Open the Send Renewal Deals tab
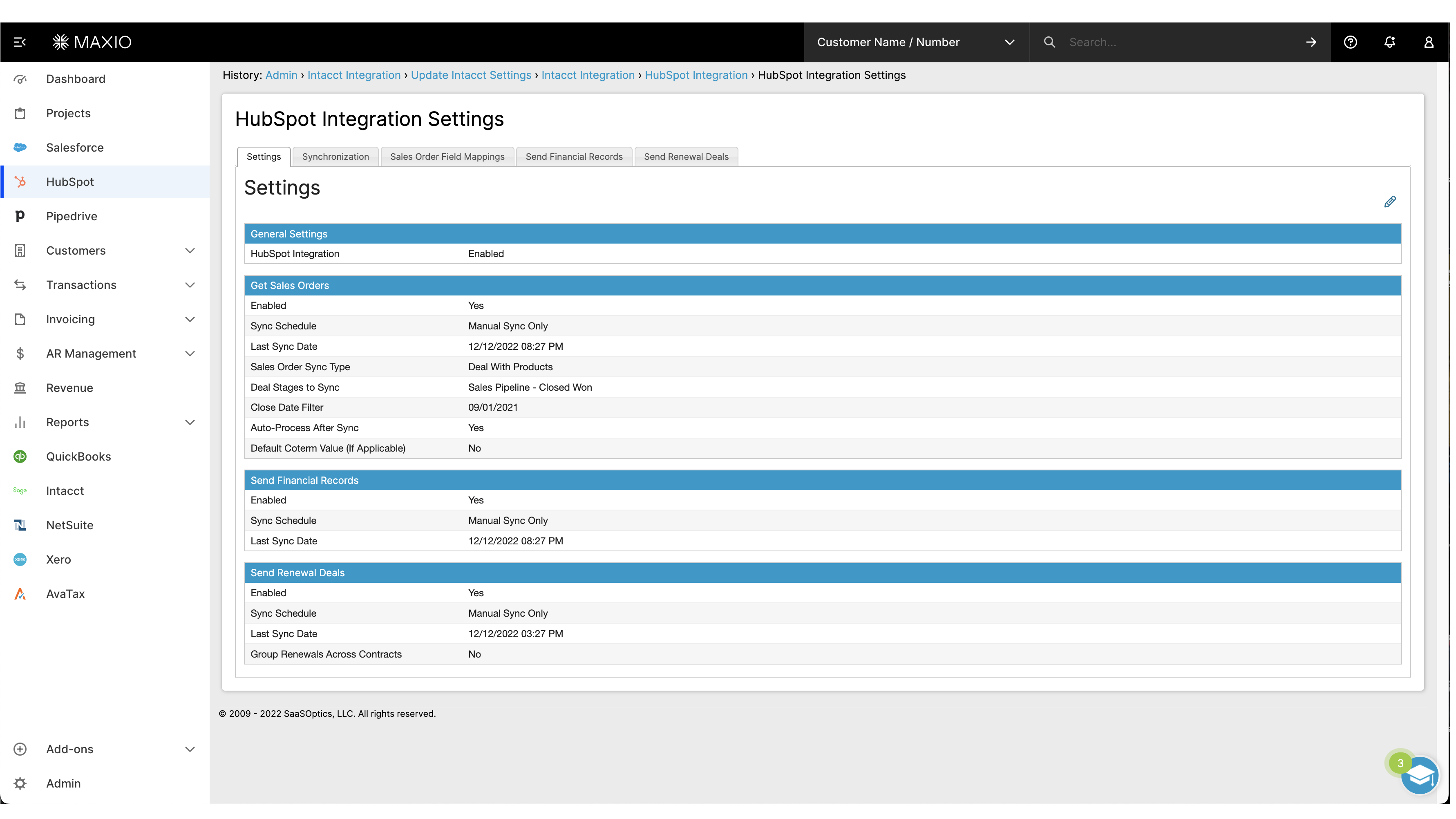The height and width of the screenshot is (819, 1456). [x=686, y=157]
